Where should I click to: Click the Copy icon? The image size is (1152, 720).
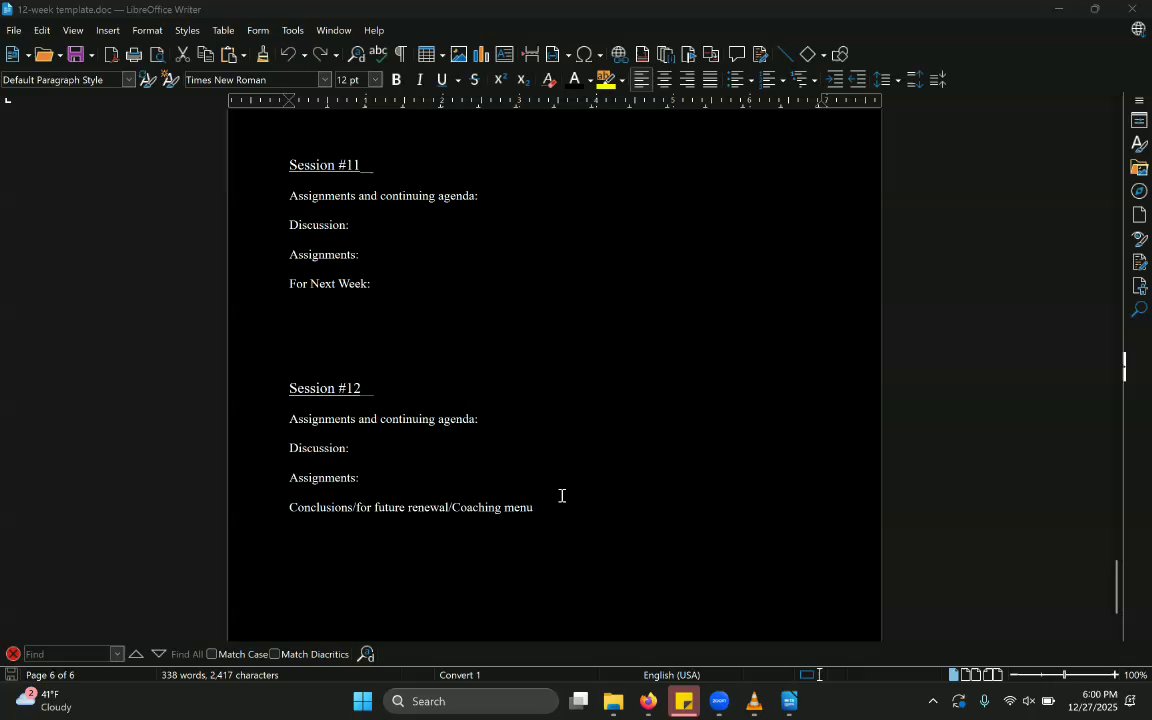click(206, 54)
